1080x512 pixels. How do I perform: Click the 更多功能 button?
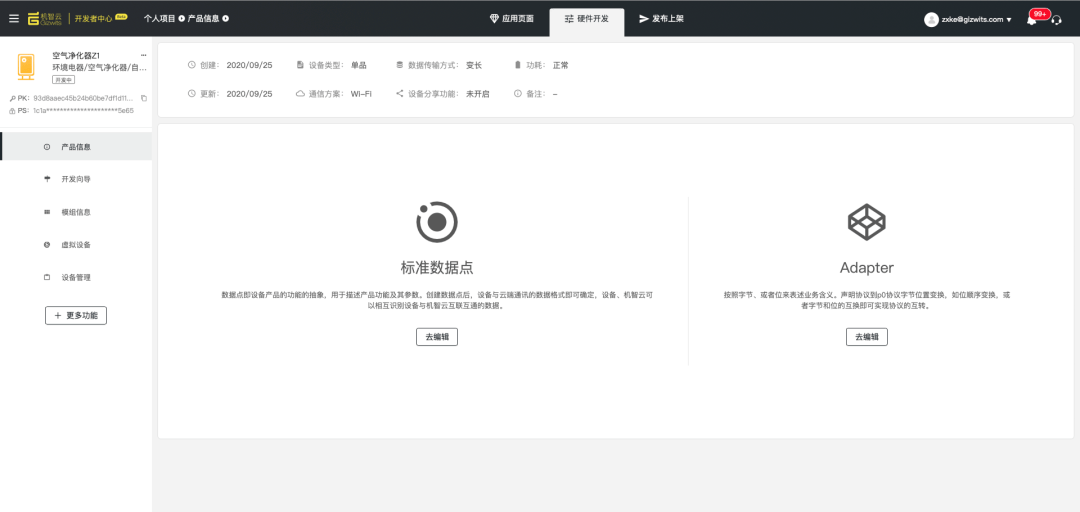point(76,316)
